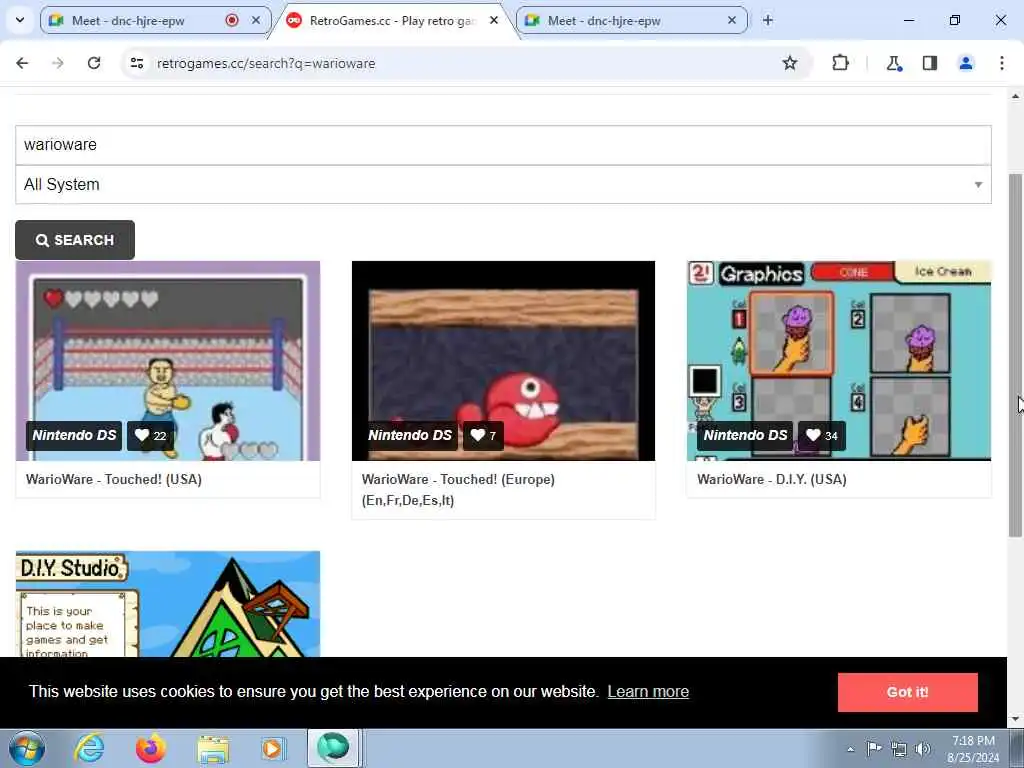Viewport: 1024px width, 768px height.
Task: Open the tab search dropdown arrow
Action: pyautogui.click(x=20, y=20)
